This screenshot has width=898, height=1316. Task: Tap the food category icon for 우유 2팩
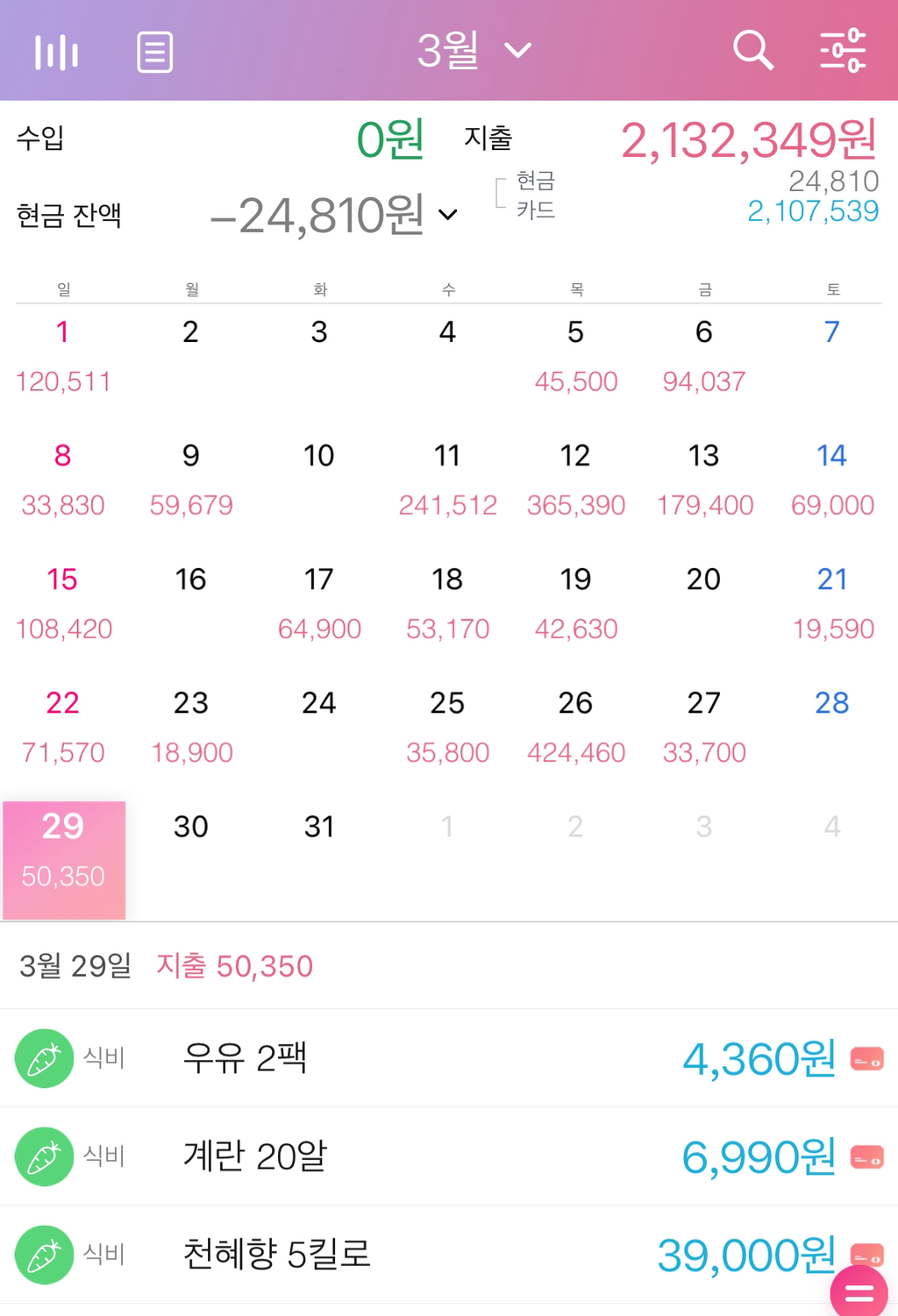click(44, 1058)
